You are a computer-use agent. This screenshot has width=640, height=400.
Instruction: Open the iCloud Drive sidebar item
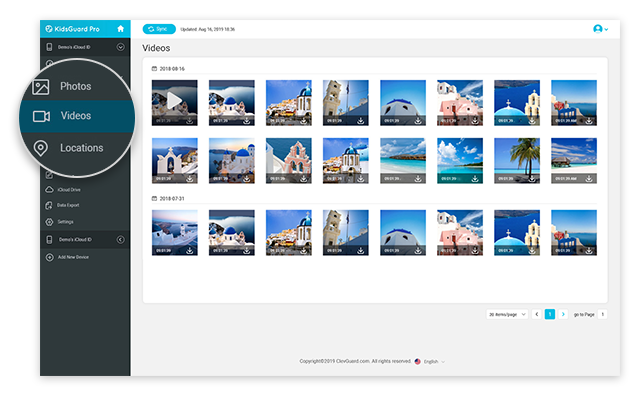(70, 189)
